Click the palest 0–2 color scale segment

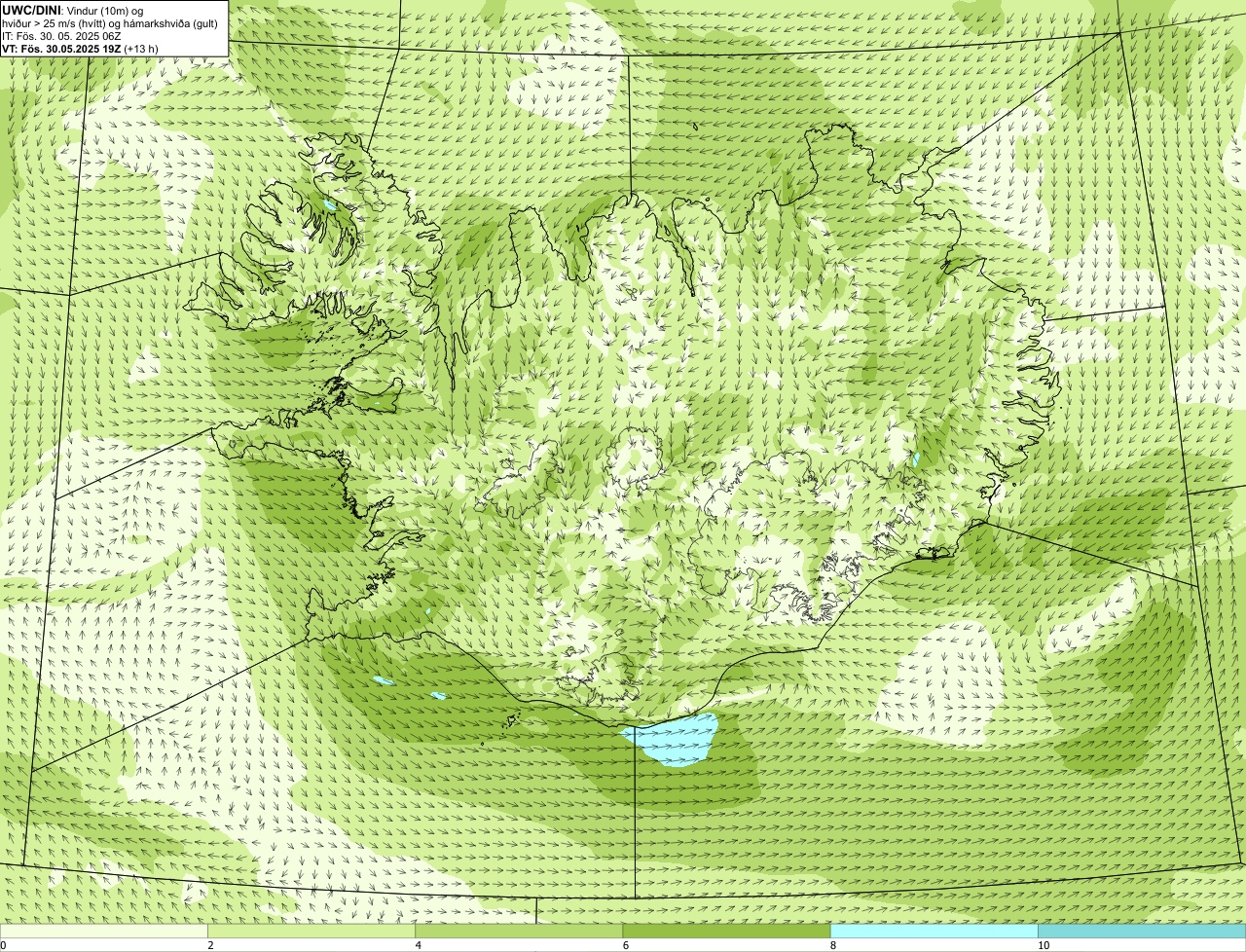pos(103,932)
